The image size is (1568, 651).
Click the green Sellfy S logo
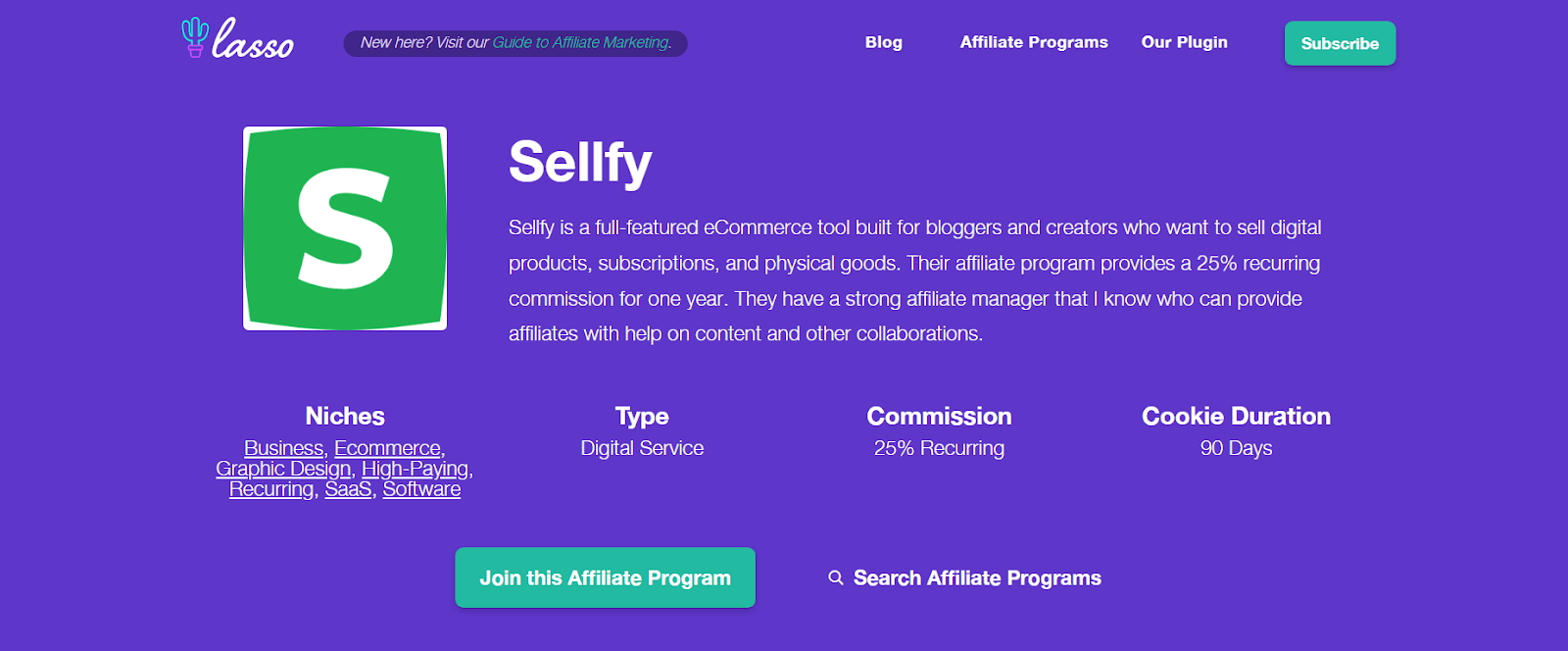click(x=345, y=228)
